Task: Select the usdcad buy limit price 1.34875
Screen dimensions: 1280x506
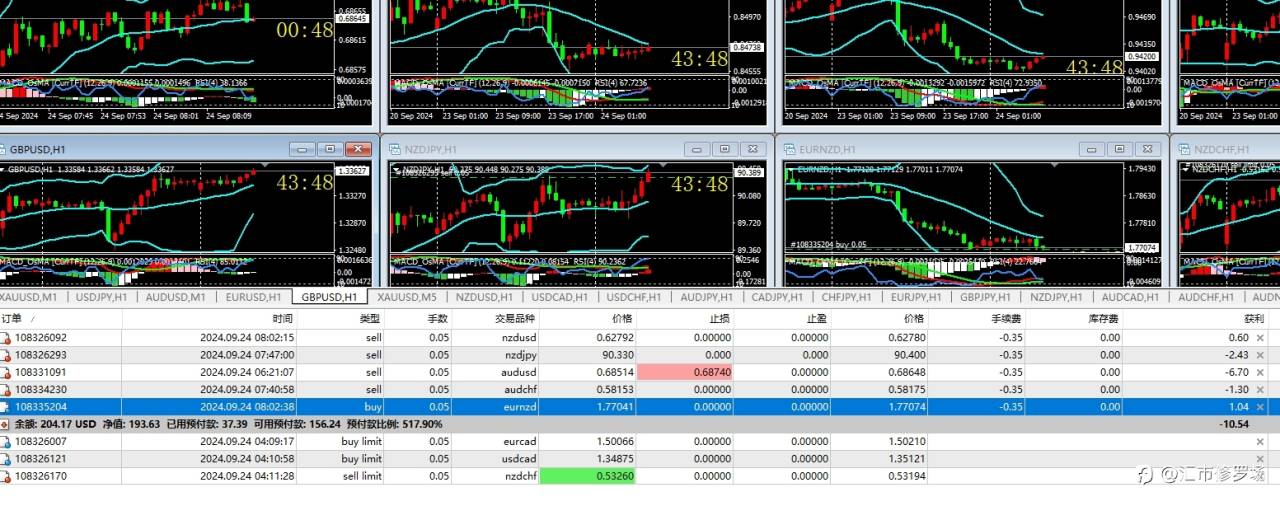Action: click(x=614, y=458)
